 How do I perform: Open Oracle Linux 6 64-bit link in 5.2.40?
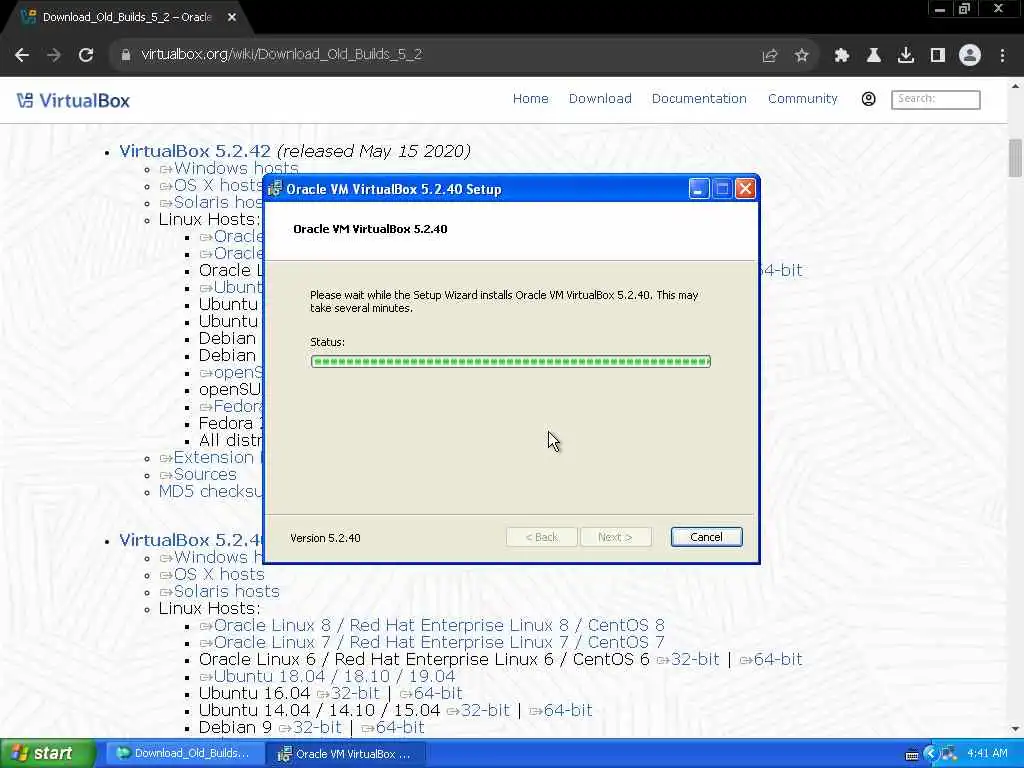771,660
